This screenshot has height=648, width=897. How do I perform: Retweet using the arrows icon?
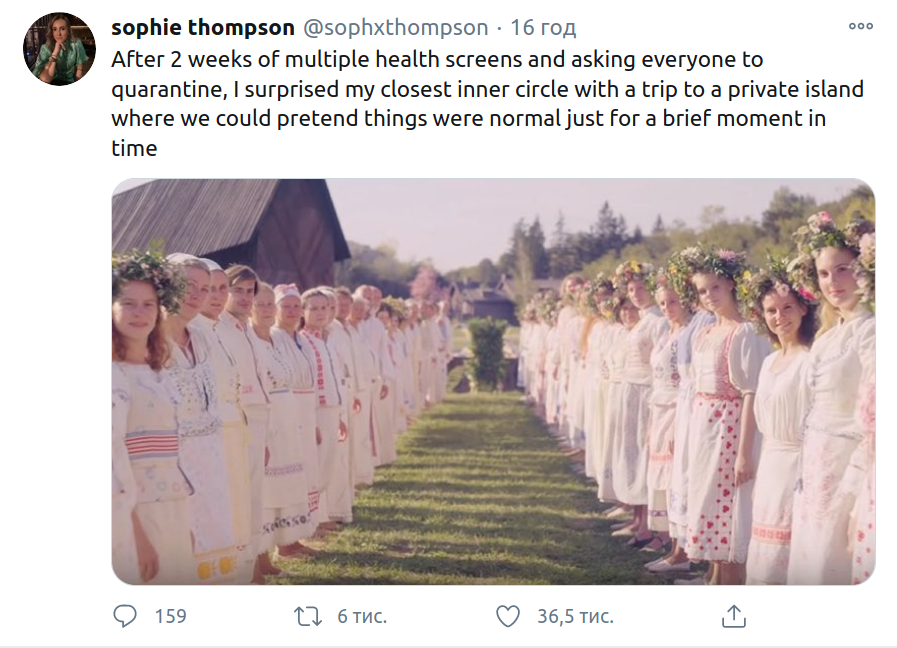pyautogui.click(x=307, y=615)
